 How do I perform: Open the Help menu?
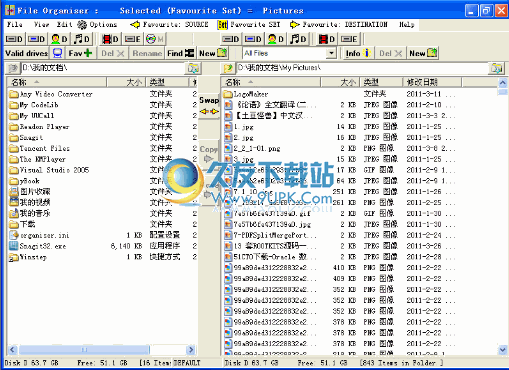(407, 24)
